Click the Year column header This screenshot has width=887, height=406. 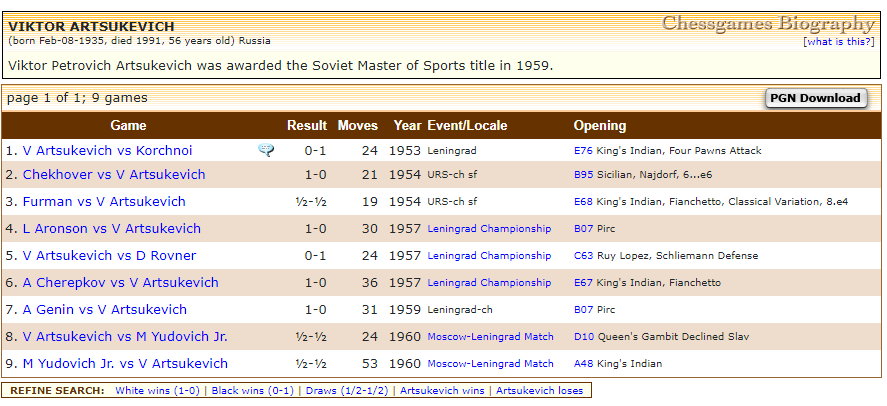pos(408,126)
